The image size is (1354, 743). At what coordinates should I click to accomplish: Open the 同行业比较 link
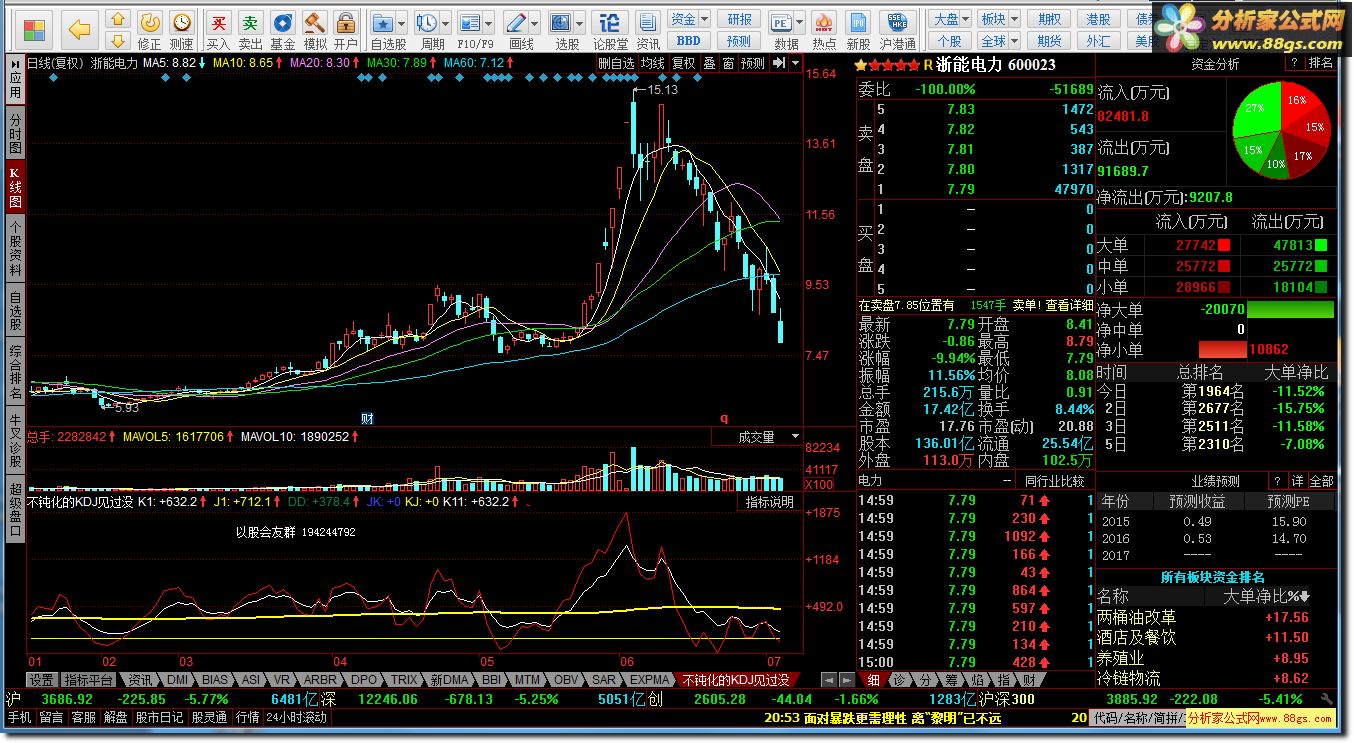click(x=1054, y=481)
